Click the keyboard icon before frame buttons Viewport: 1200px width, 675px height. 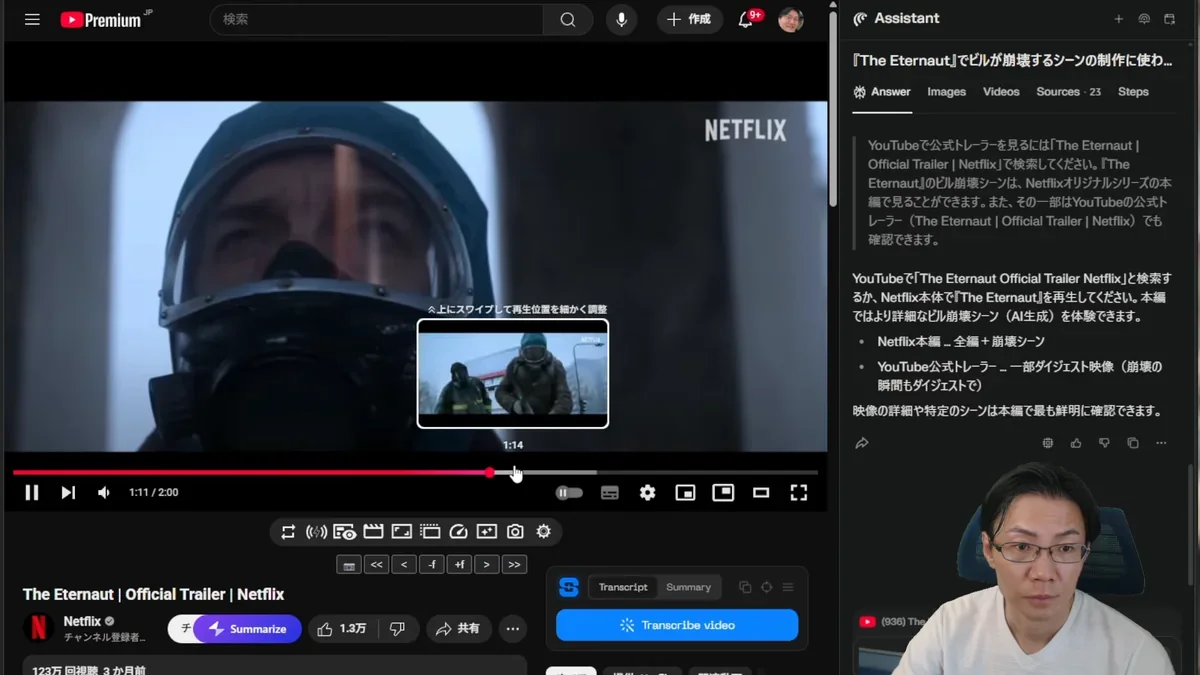click(x=348, y=565)
